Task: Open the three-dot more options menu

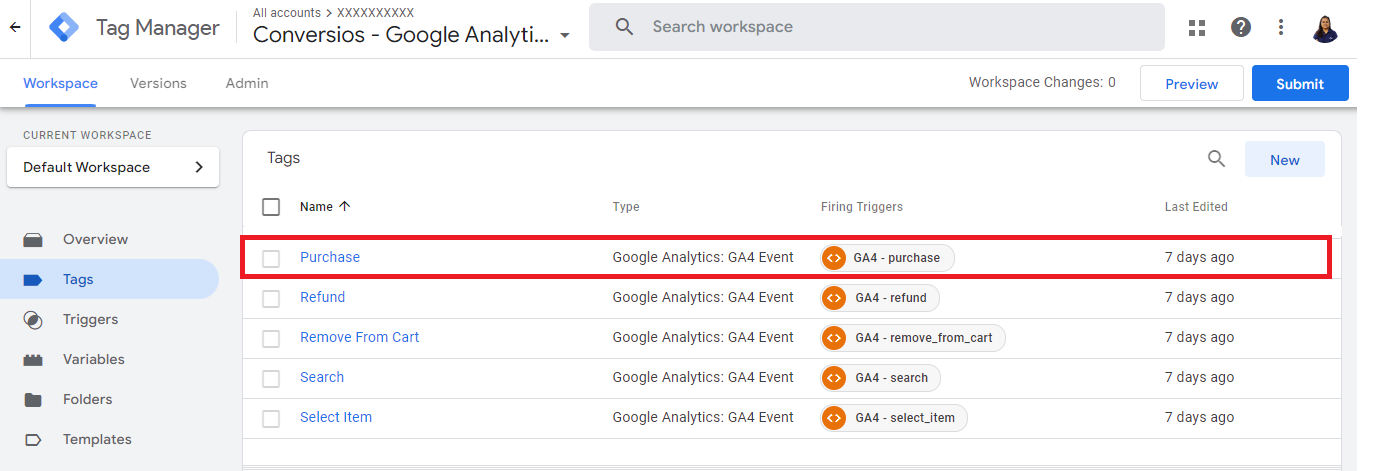Action: coord(1281,28)
